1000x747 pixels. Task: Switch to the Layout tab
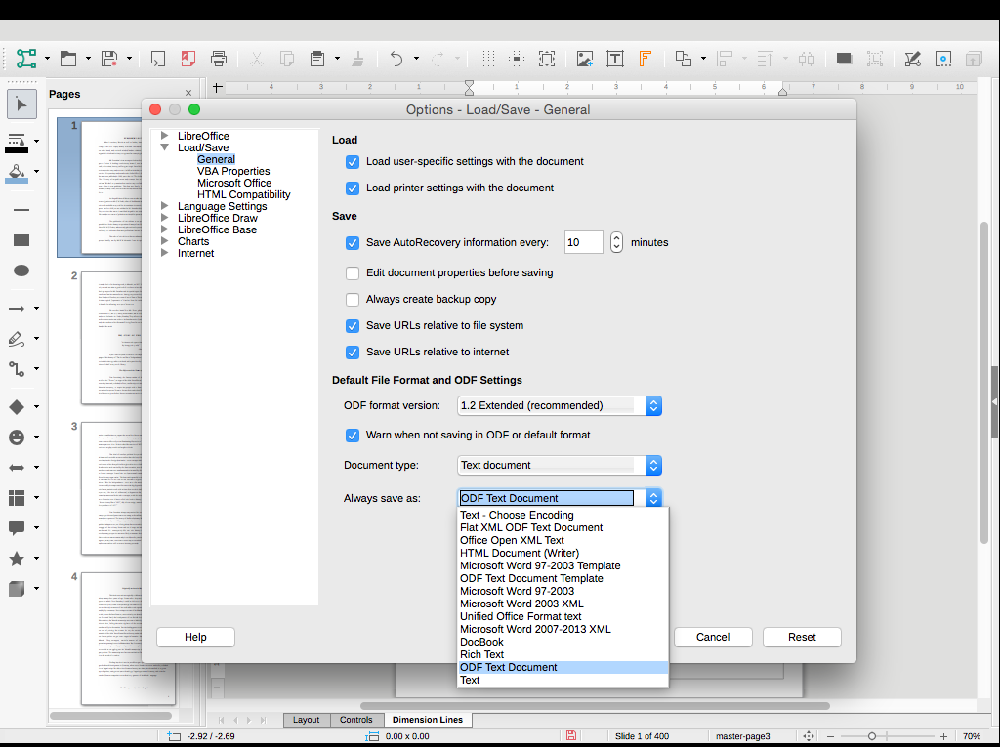point(306,720)
